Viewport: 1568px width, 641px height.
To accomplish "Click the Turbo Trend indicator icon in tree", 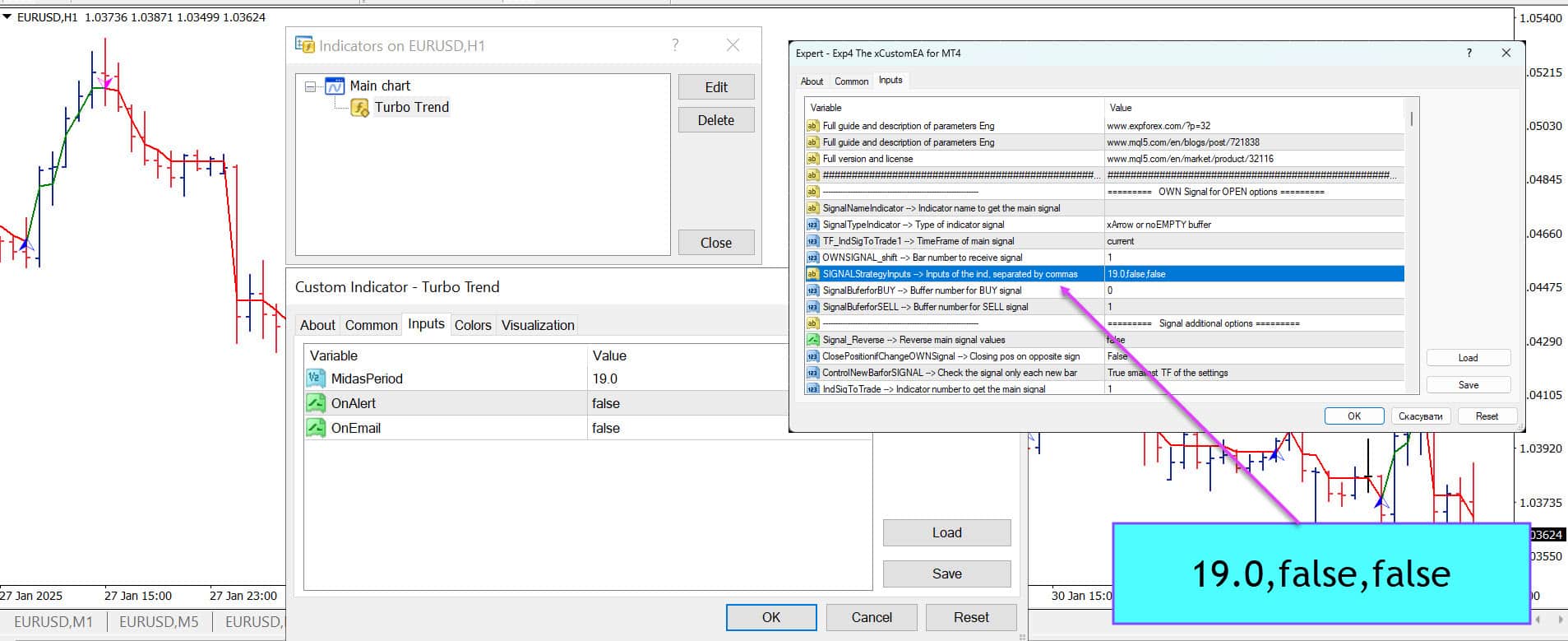I will (359, 108).
